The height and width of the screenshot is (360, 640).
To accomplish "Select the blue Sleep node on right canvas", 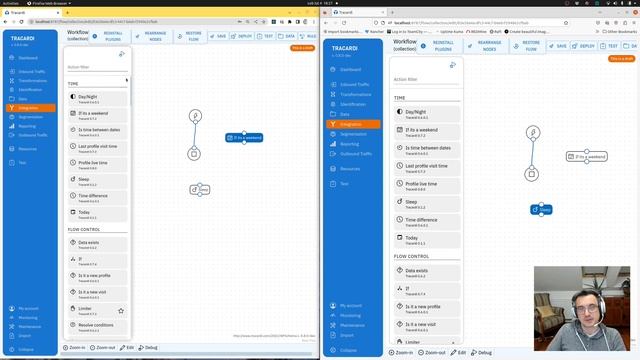I will coord(541,210).
